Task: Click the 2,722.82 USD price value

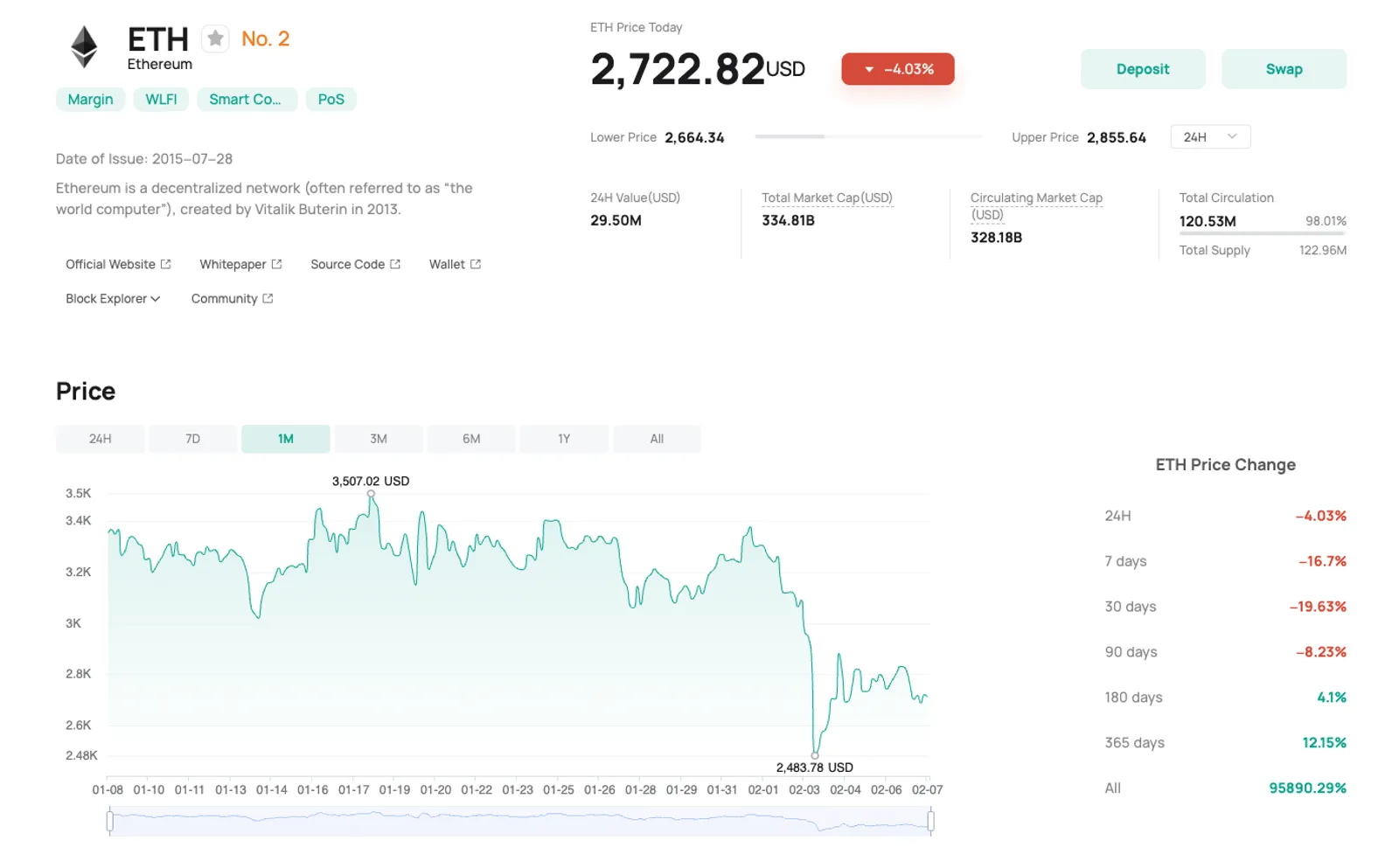Action: coord(698,69)
